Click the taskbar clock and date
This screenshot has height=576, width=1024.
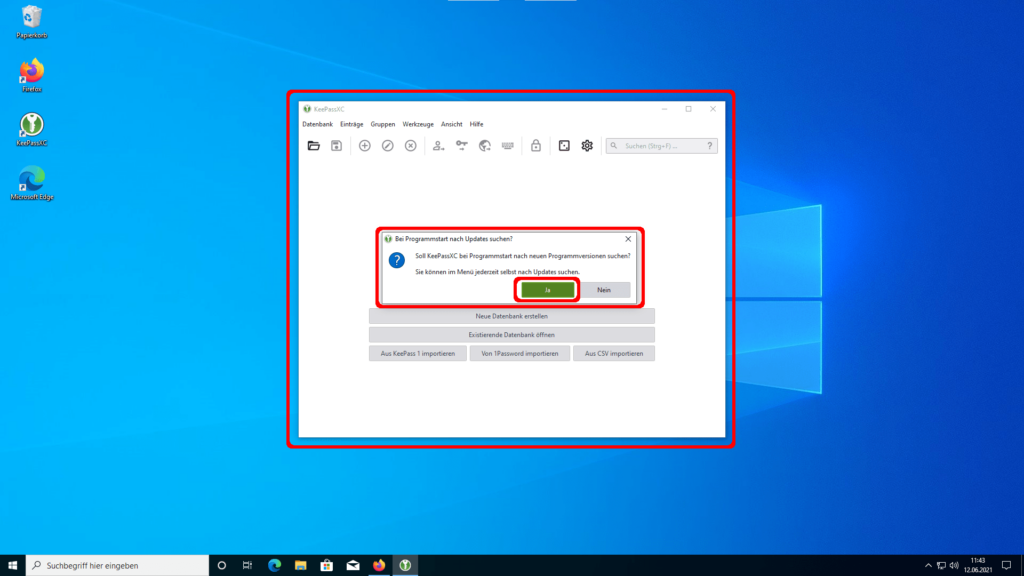click(x=978, y=566)
